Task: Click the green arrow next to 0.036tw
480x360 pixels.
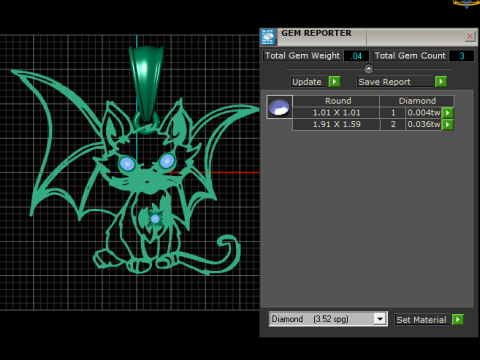Action: click(448, 124)
